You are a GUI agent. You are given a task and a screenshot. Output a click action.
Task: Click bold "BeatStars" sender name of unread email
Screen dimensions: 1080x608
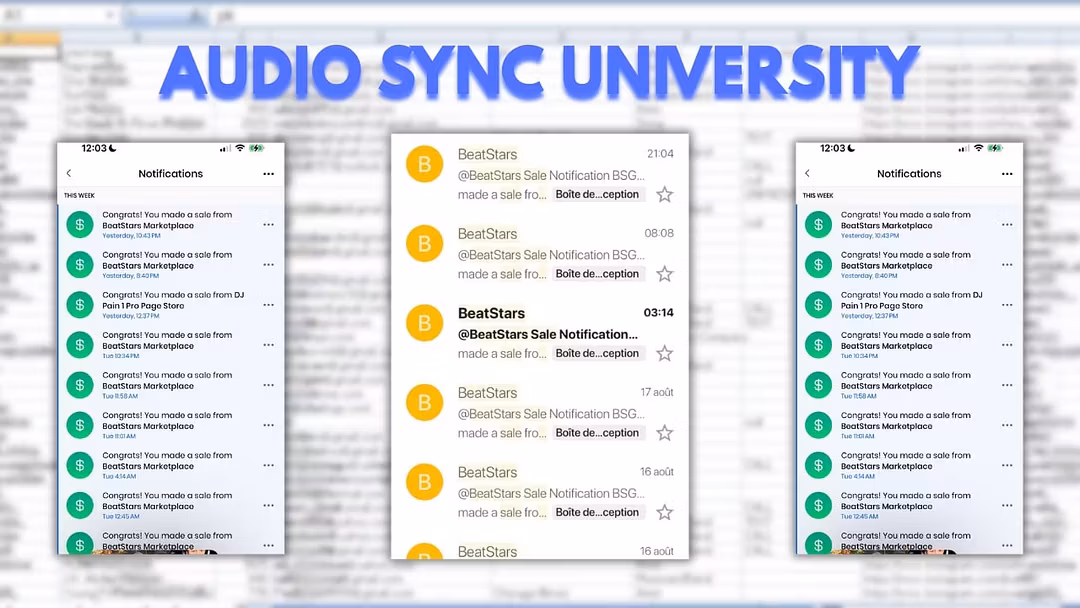pyautogui.click(x=491, y=313)
